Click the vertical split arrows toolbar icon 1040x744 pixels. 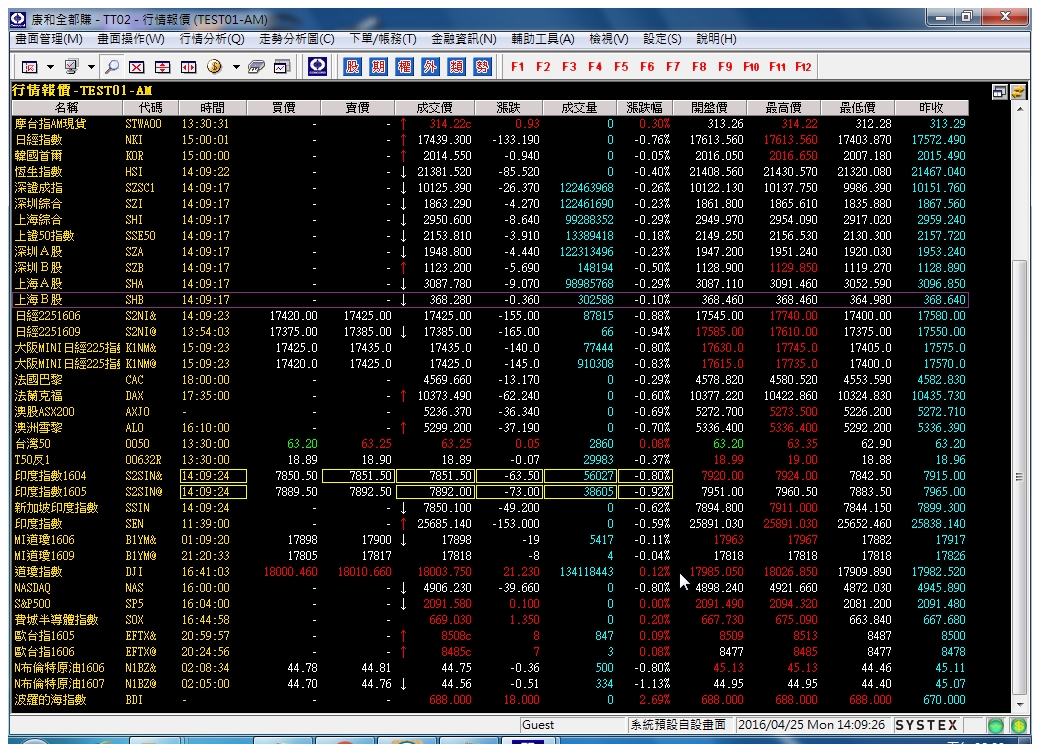[x=162, y=67]
